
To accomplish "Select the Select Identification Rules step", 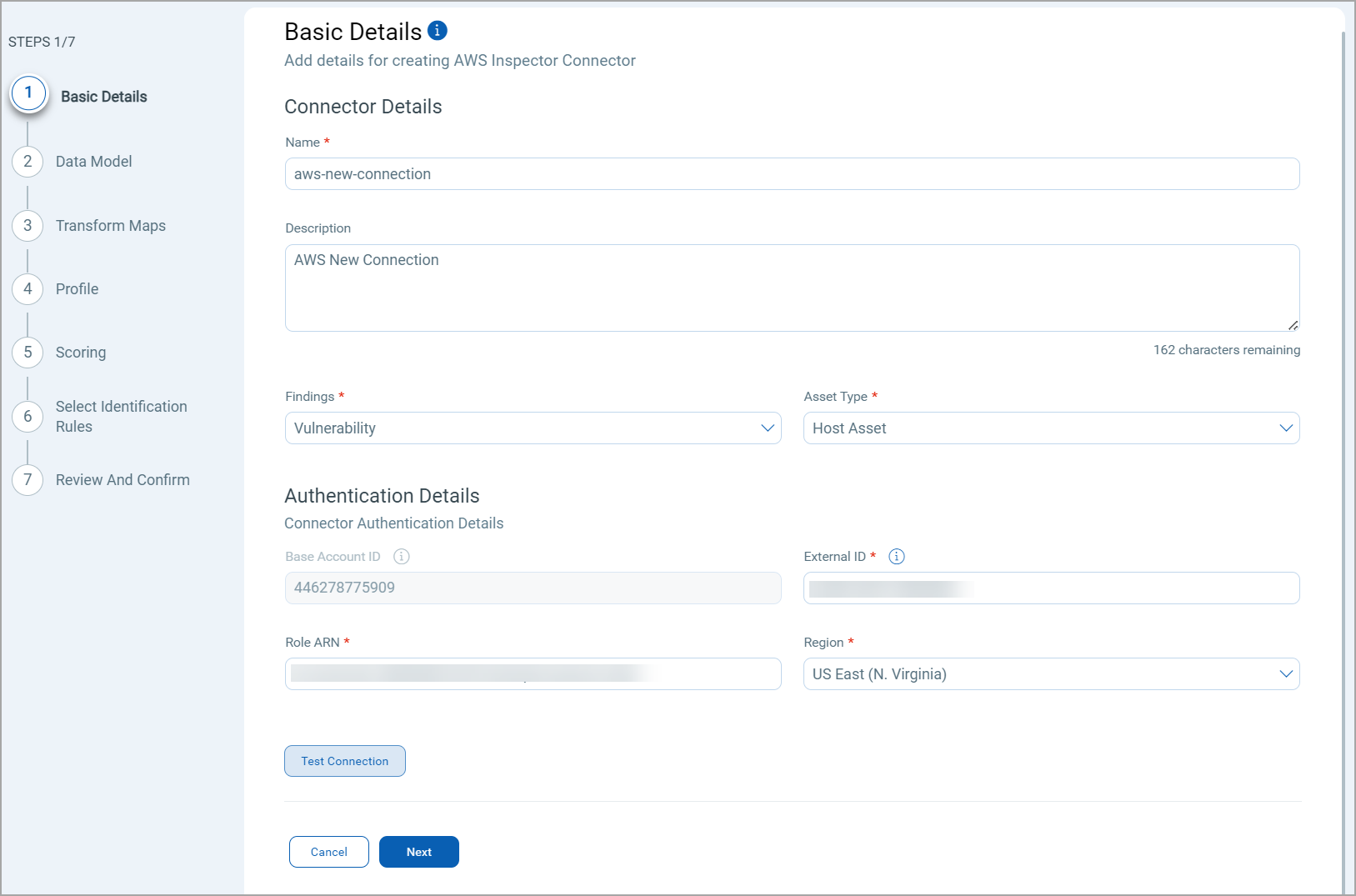I will (x=121, y=417).
